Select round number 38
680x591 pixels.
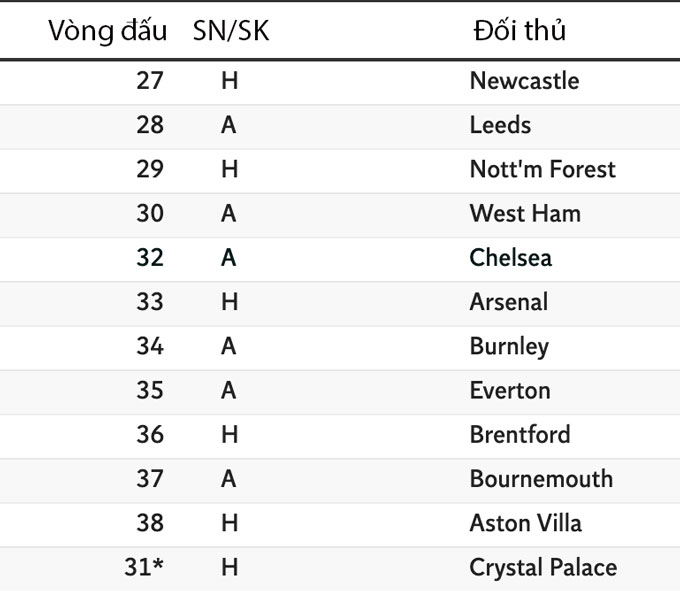[149, 522]
